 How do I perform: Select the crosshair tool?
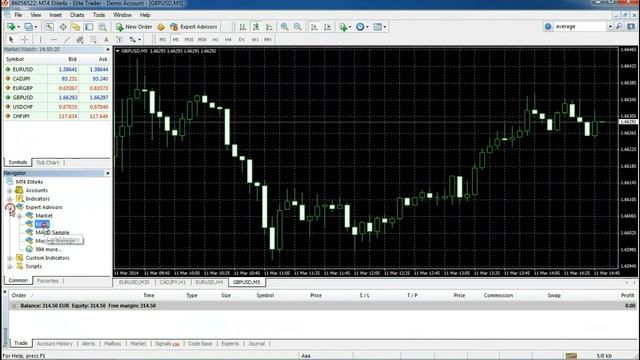pos(24,40)
